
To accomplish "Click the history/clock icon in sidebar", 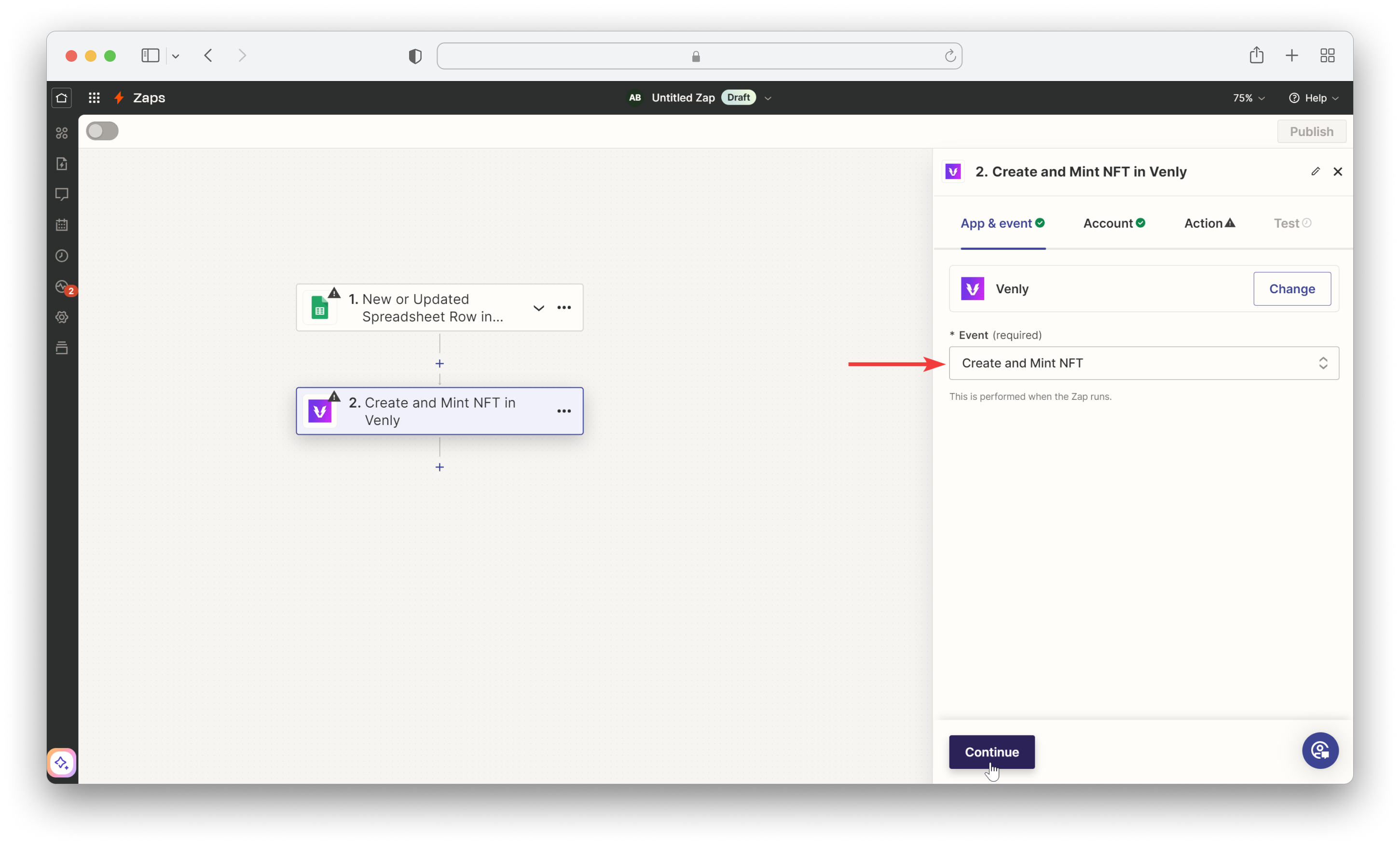I will [61, 255].
